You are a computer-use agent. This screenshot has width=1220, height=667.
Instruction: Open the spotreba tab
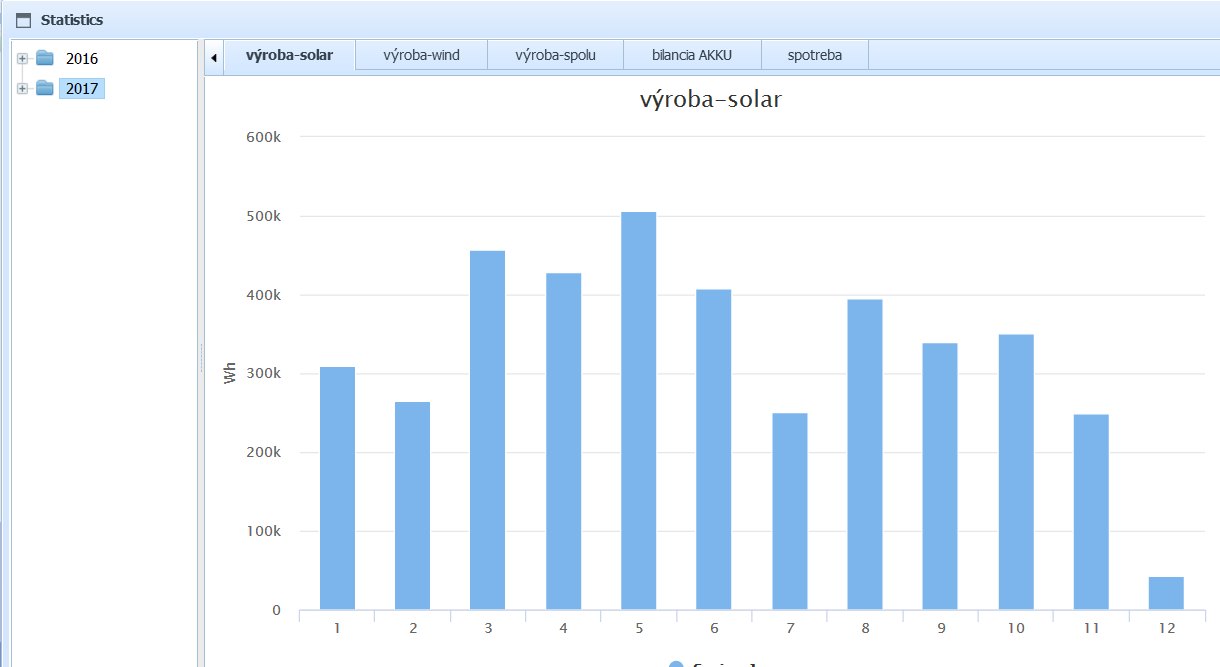[814, 55]
